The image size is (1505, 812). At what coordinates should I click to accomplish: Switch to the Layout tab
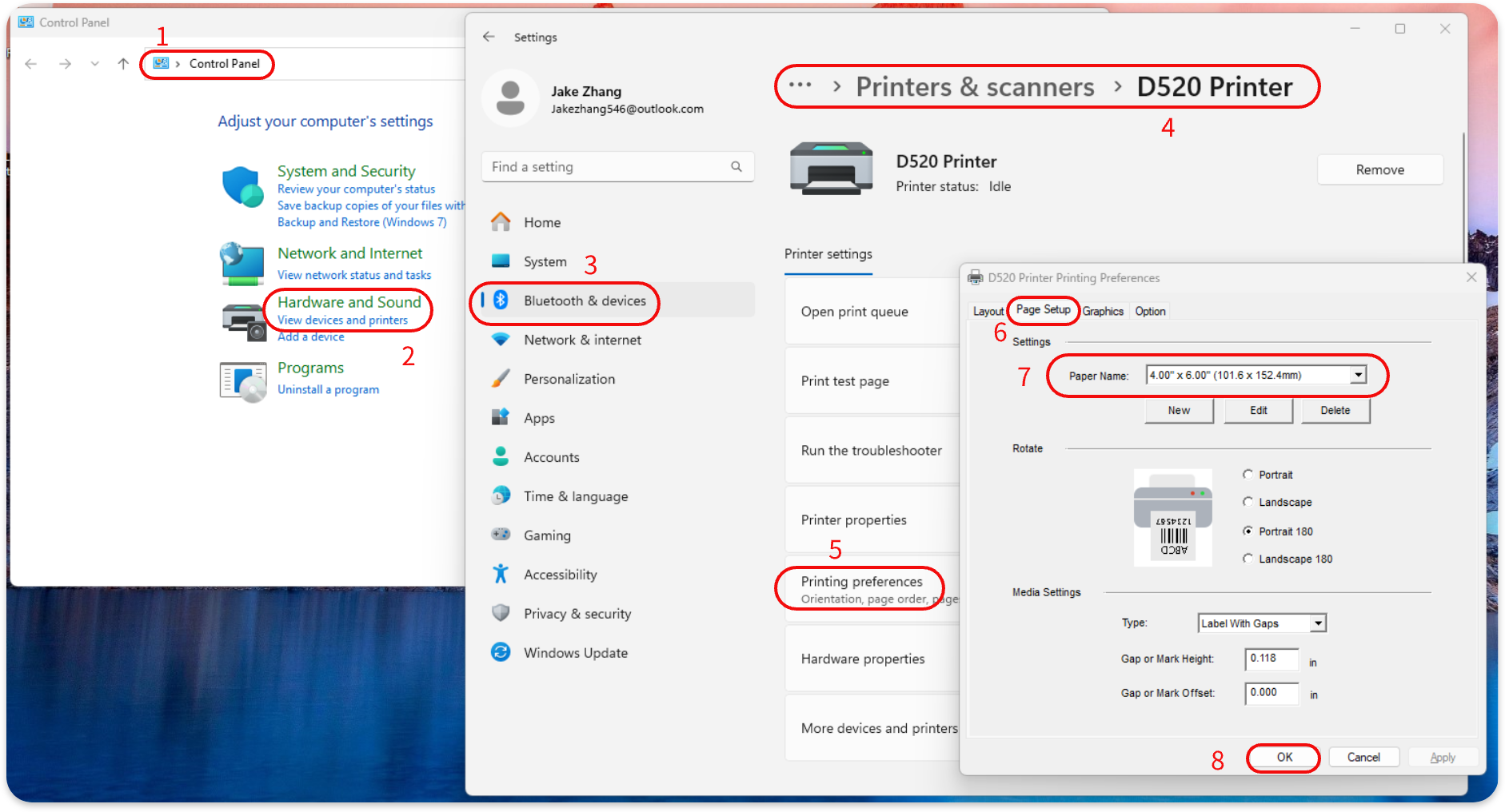click(x=988, y=311)
